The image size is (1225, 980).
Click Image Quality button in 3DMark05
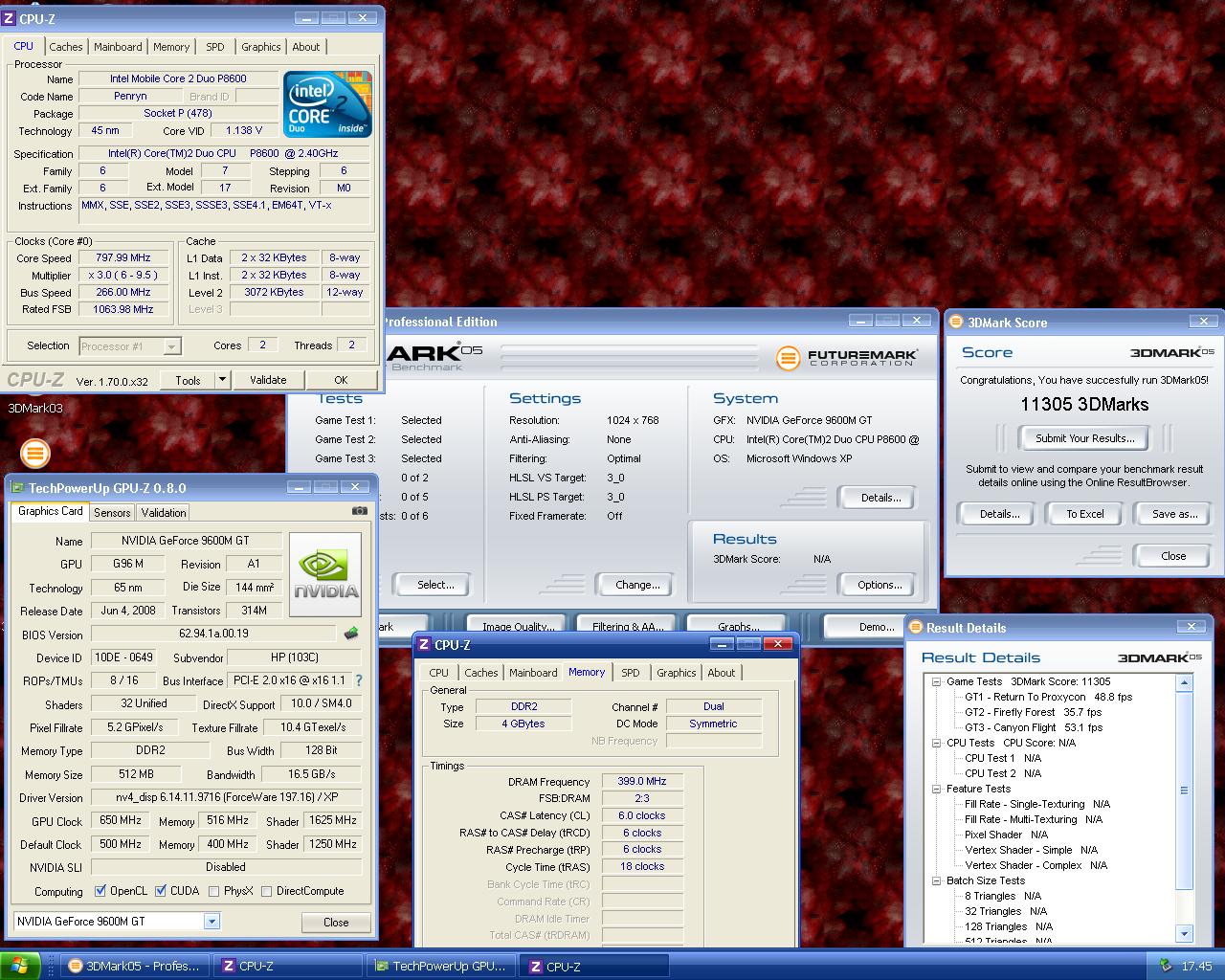click(x=517, y=627)
